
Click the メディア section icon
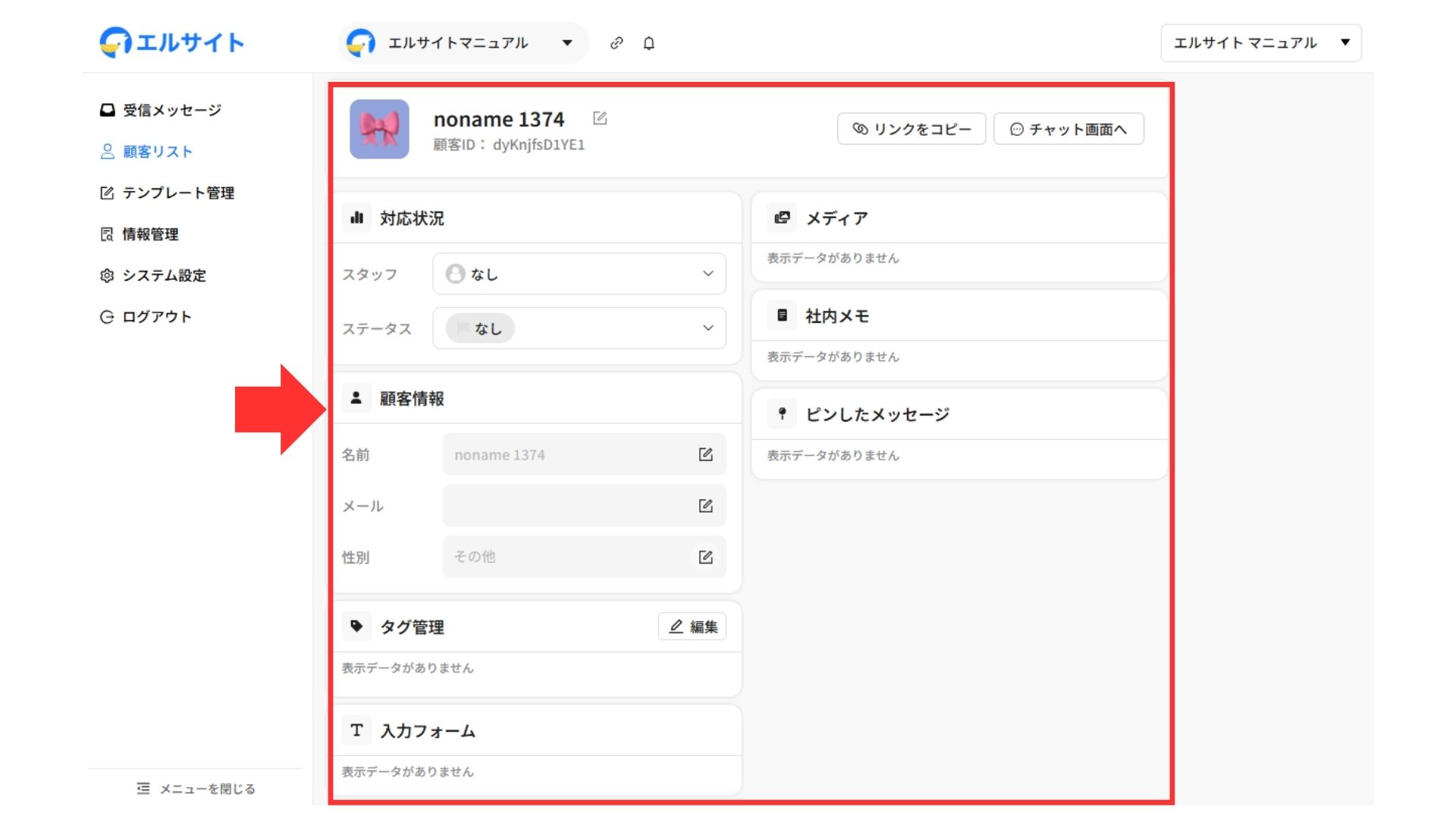tap(782, 218)
